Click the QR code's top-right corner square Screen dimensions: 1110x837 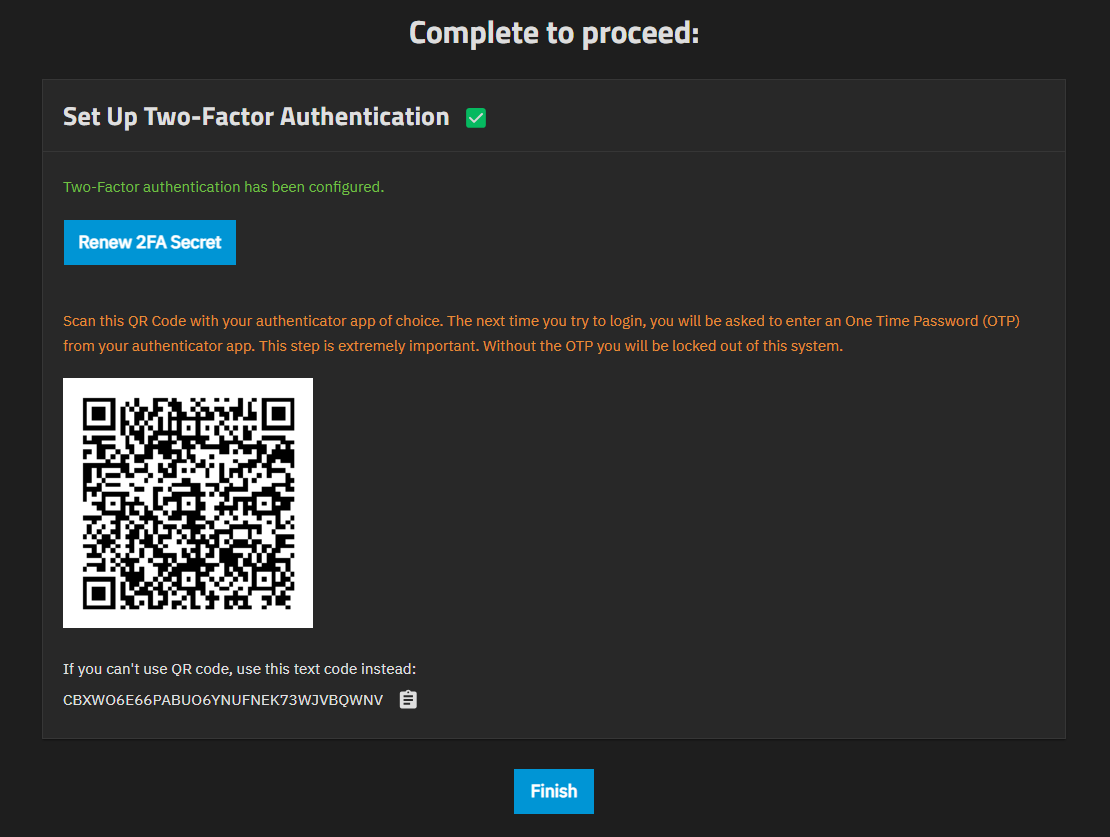[x=276, y=415]
